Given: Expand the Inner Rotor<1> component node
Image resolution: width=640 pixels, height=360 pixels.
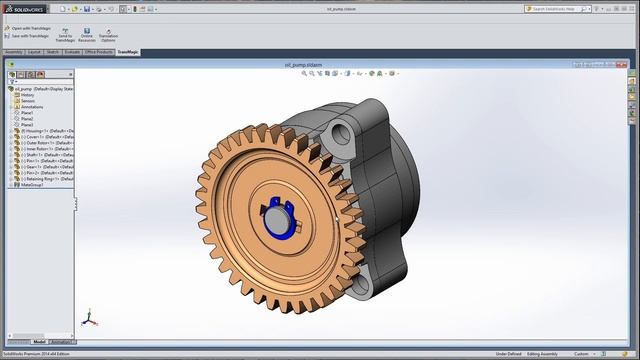Looking at the screenshot, I should coord(11,149).
